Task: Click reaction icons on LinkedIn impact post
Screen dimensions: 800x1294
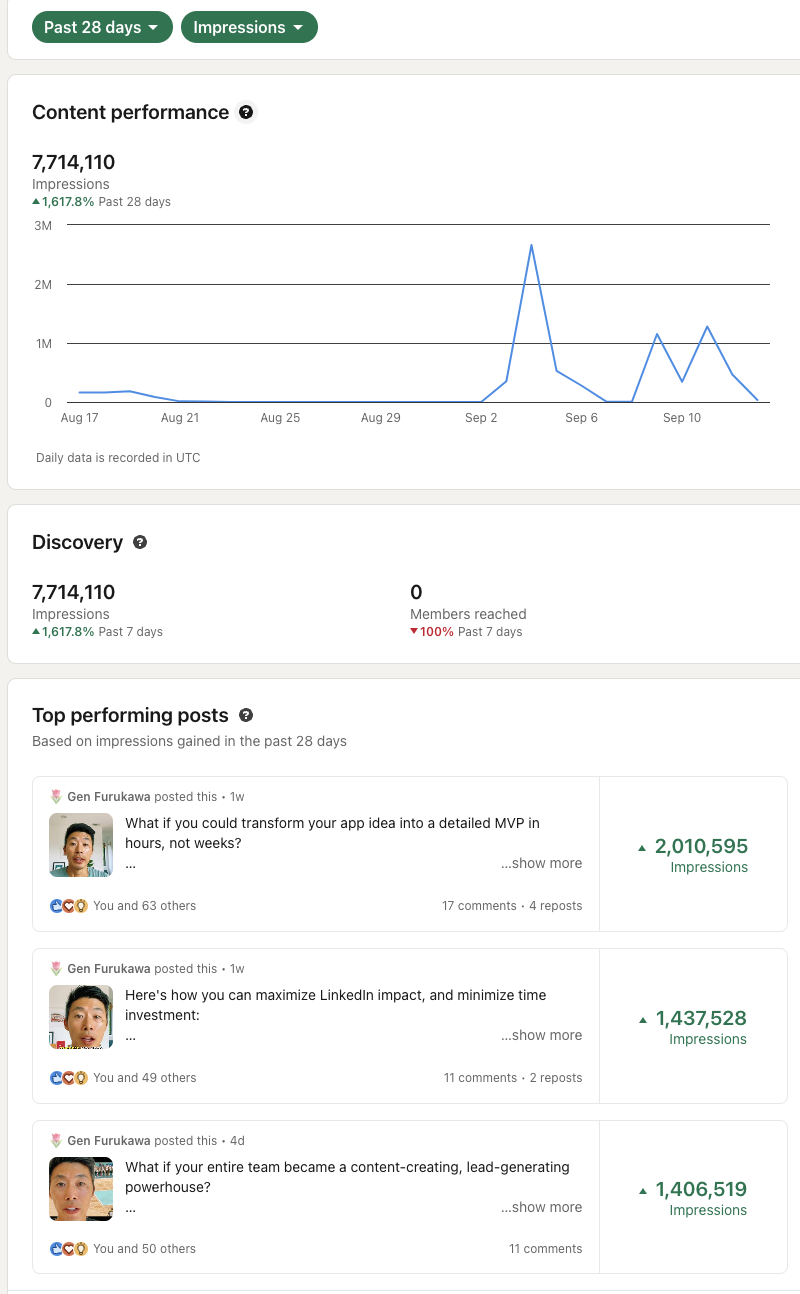Action: point(69,1078)
